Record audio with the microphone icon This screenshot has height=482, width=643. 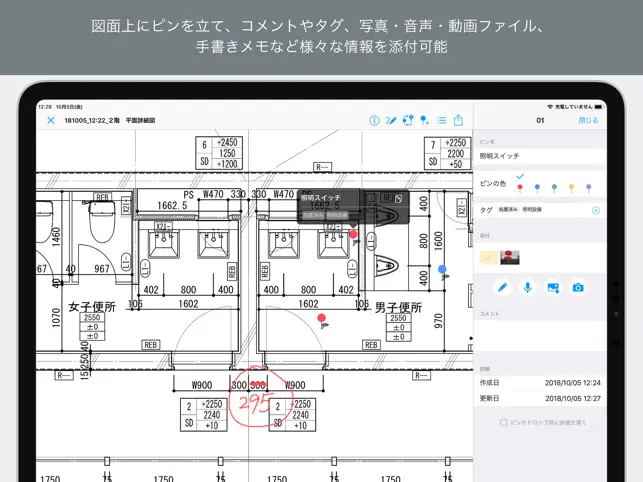pyautogui.click(x=528, y=288)
